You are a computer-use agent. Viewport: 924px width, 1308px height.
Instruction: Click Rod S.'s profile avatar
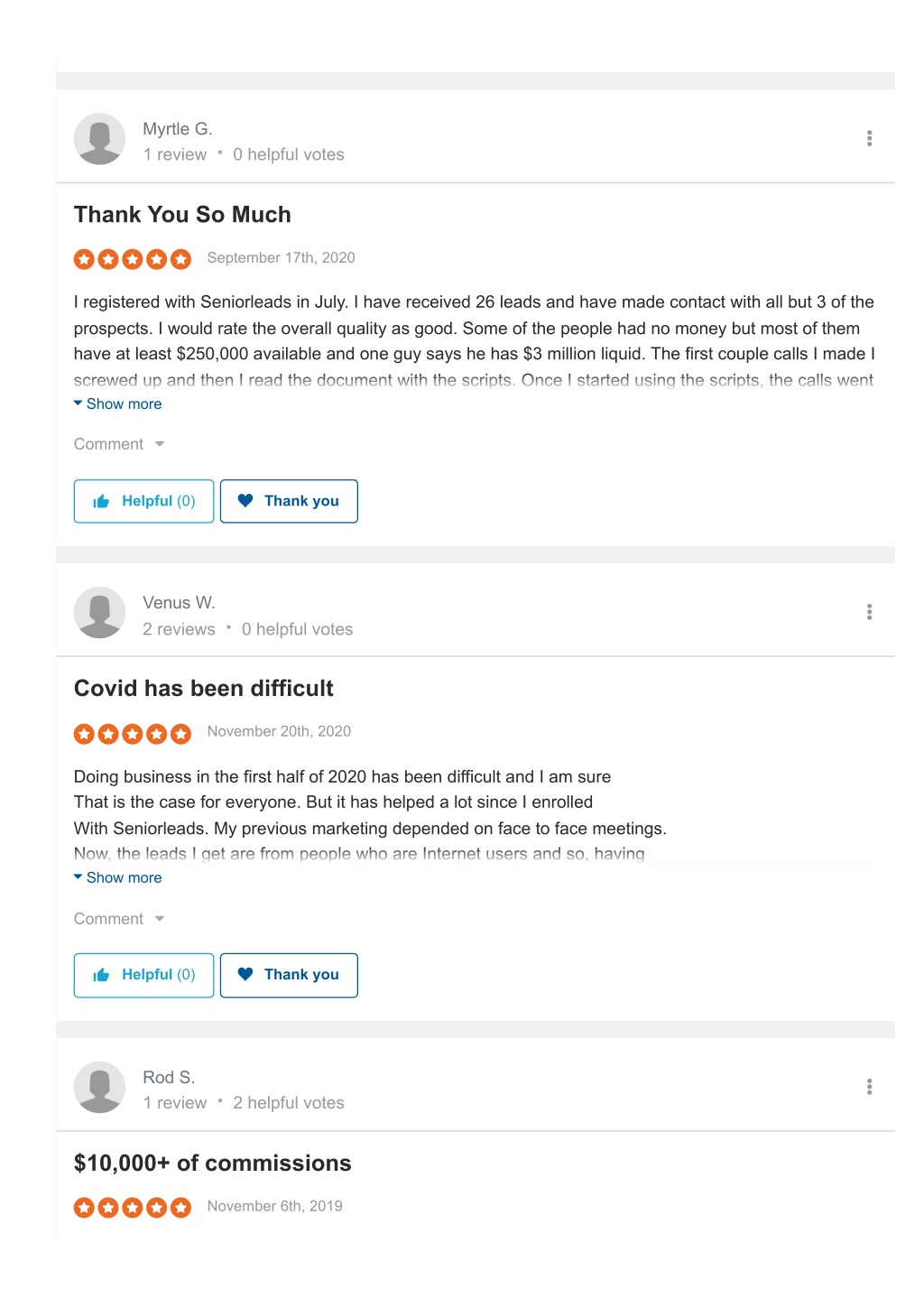pos(99,1087)
